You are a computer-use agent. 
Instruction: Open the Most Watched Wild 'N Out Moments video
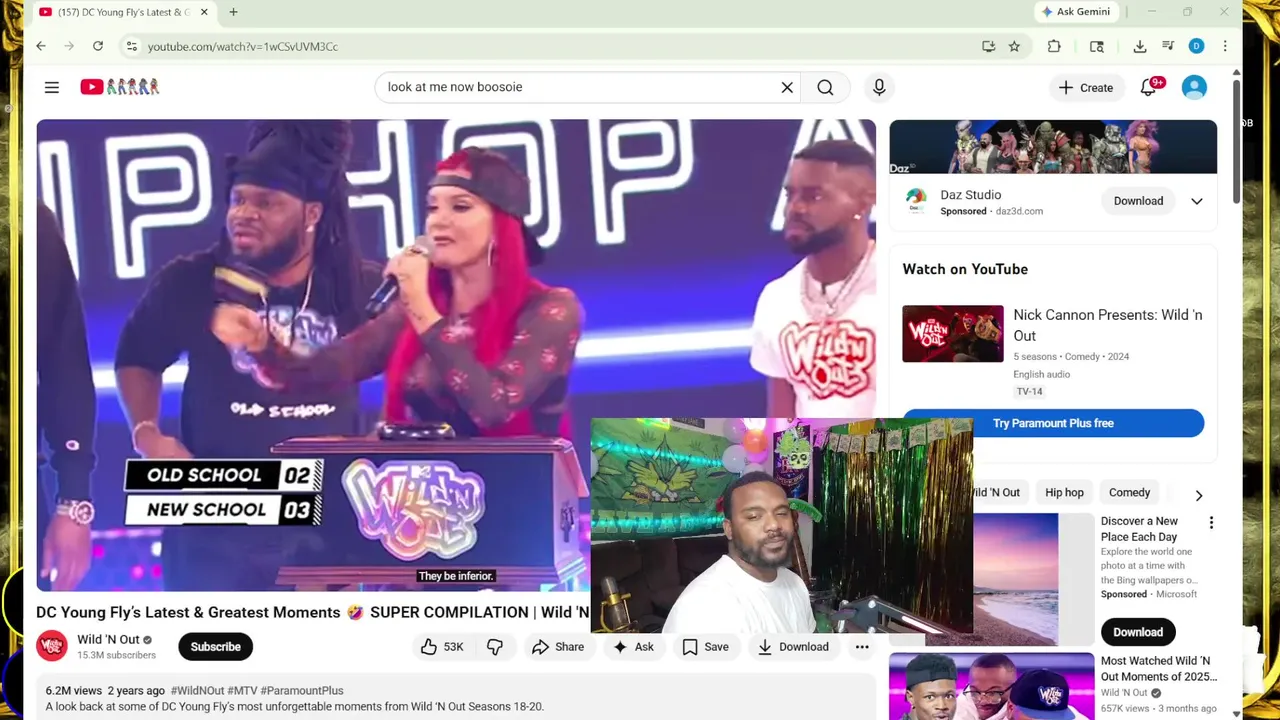[991, 686]
